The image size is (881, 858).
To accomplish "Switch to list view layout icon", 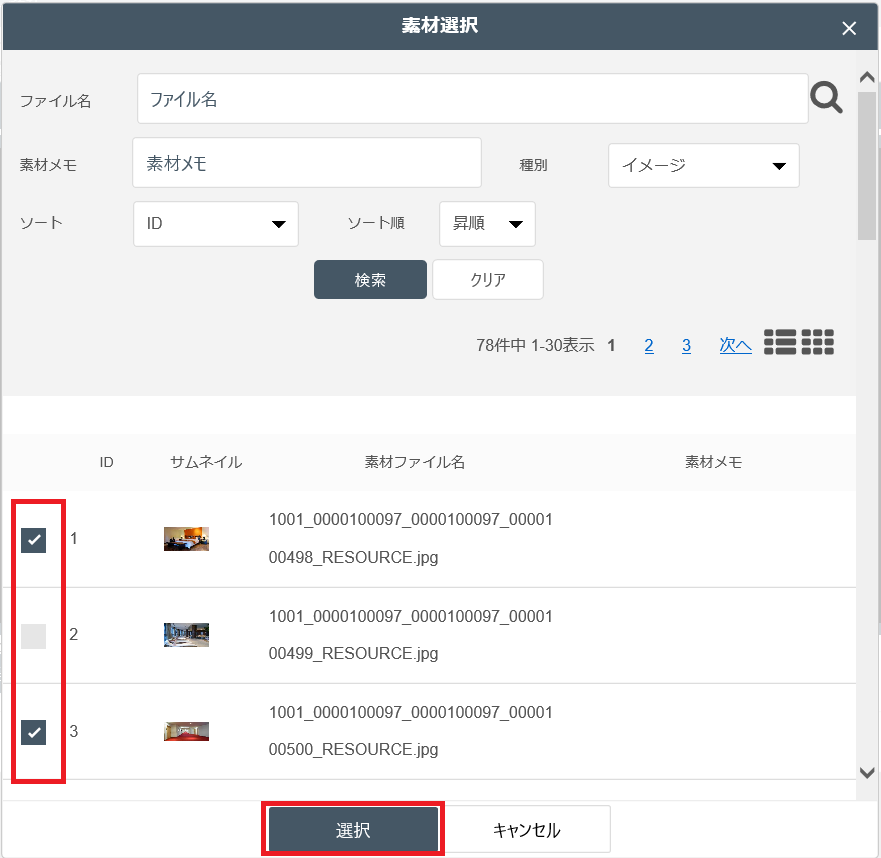I will pos(780,342).
